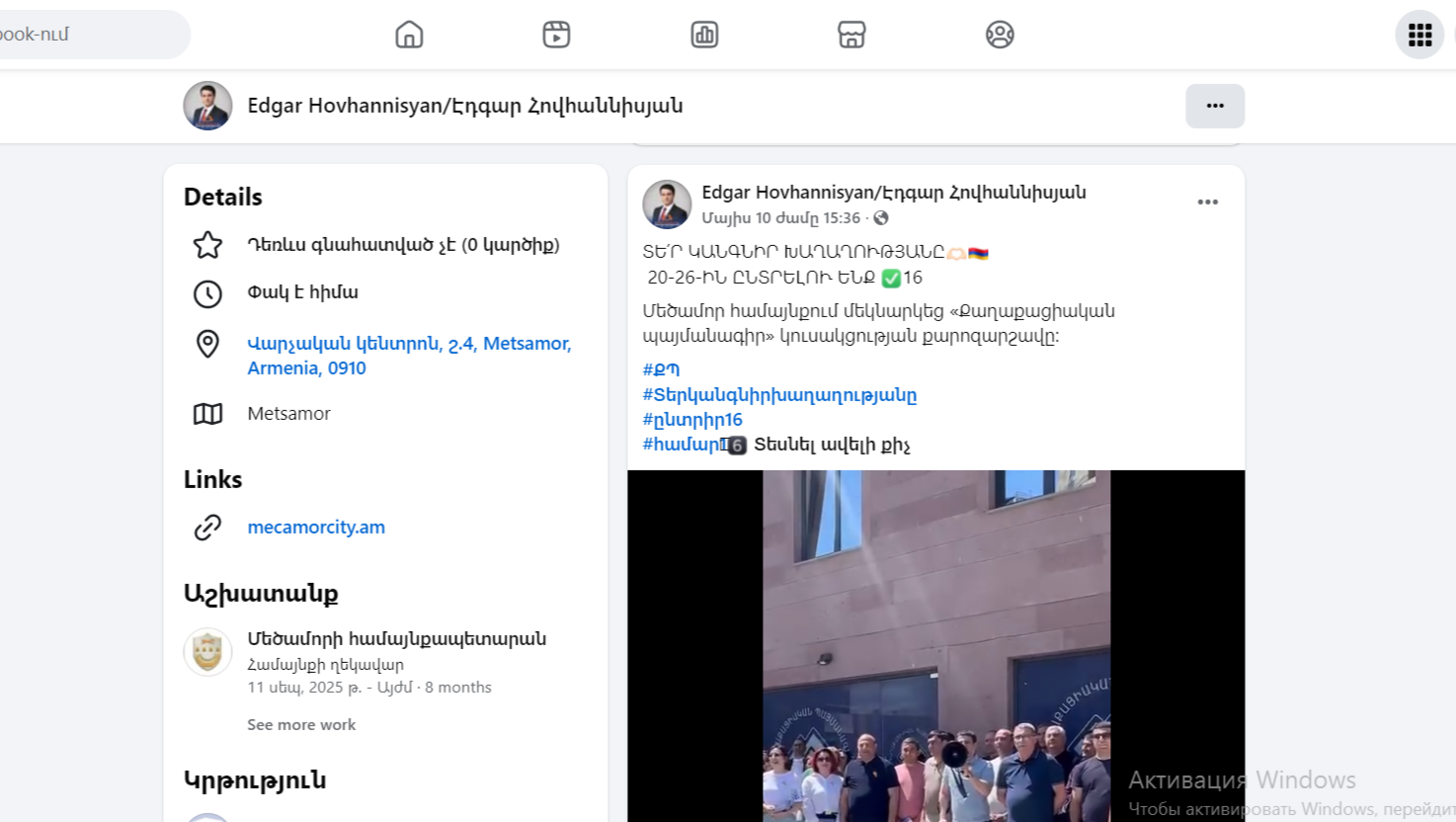Click the Links heading
The height and width of the screenshot is (822, 1456).
tap(212, 479)
